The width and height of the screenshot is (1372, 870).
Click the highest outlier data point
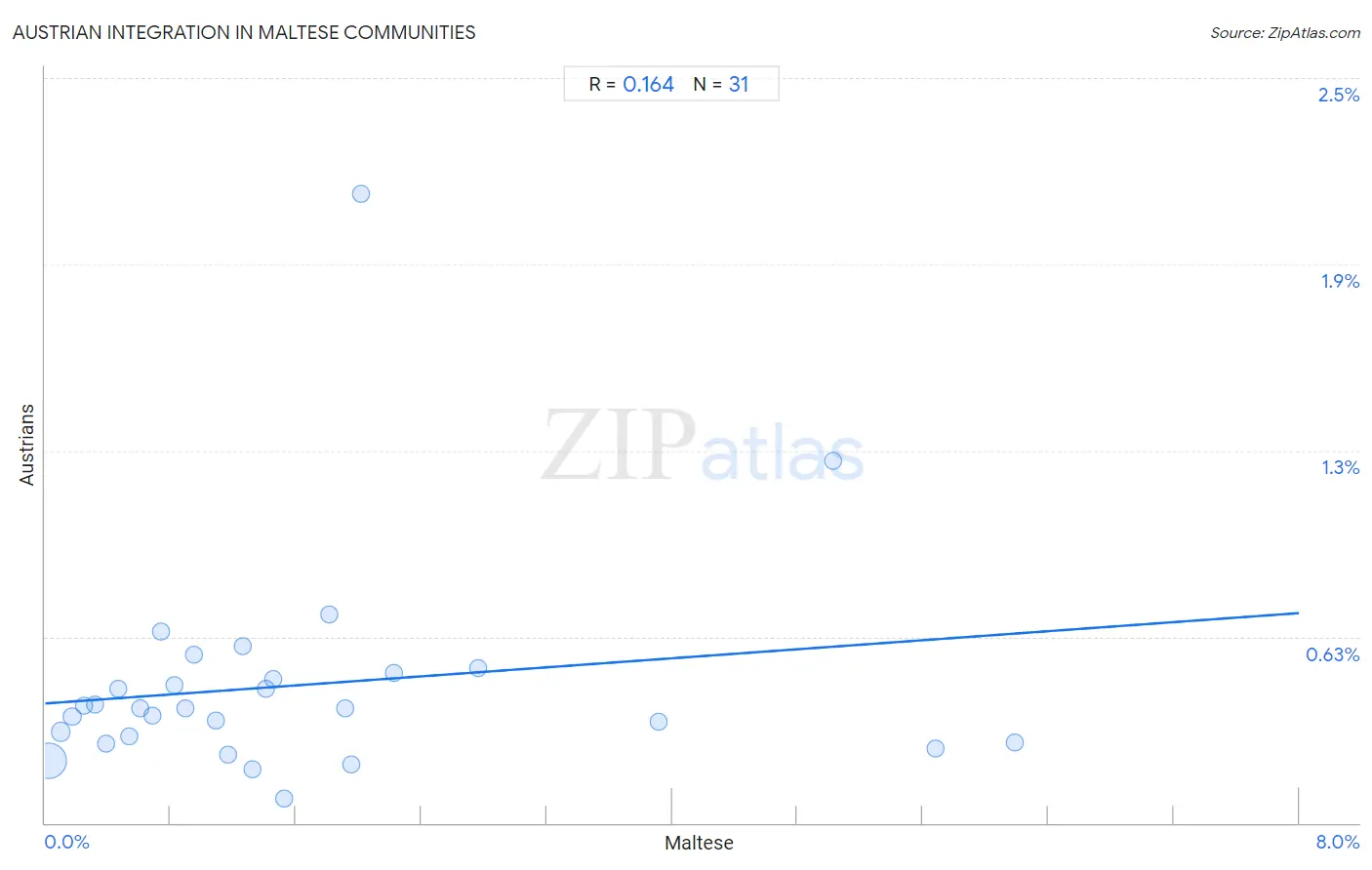pyautogui.click(x=361, y=194)
